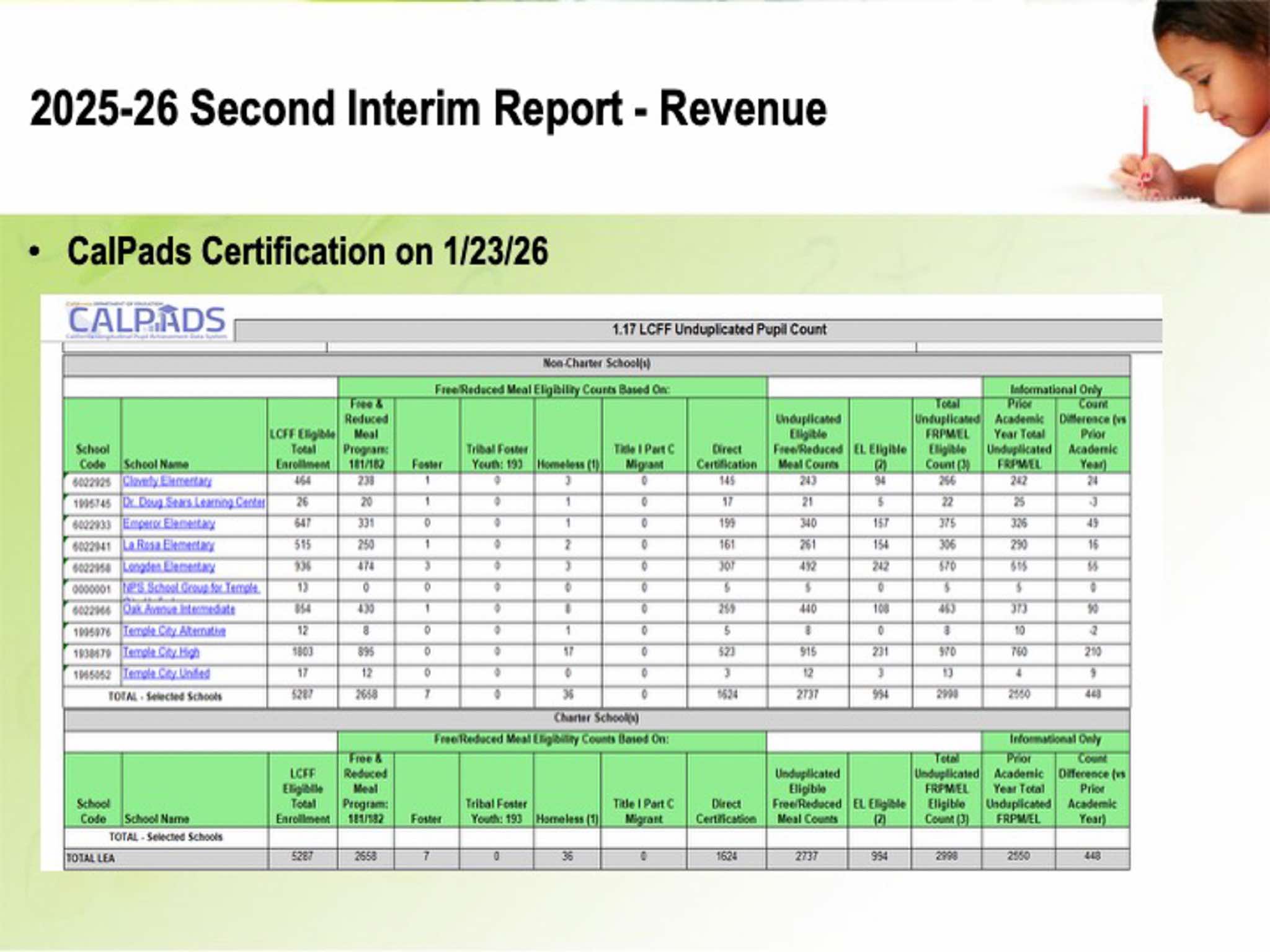
Task: Click the Emperor Elementary link
Action: [169, 524]
